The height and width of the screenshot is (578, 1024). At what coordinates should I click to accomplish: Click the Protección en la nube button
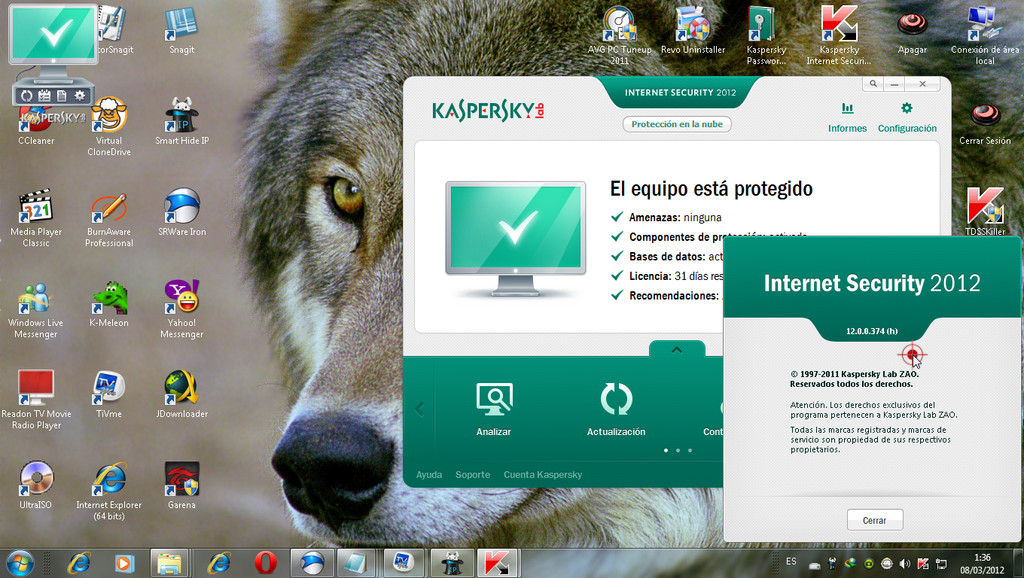[x=677, y=124]
